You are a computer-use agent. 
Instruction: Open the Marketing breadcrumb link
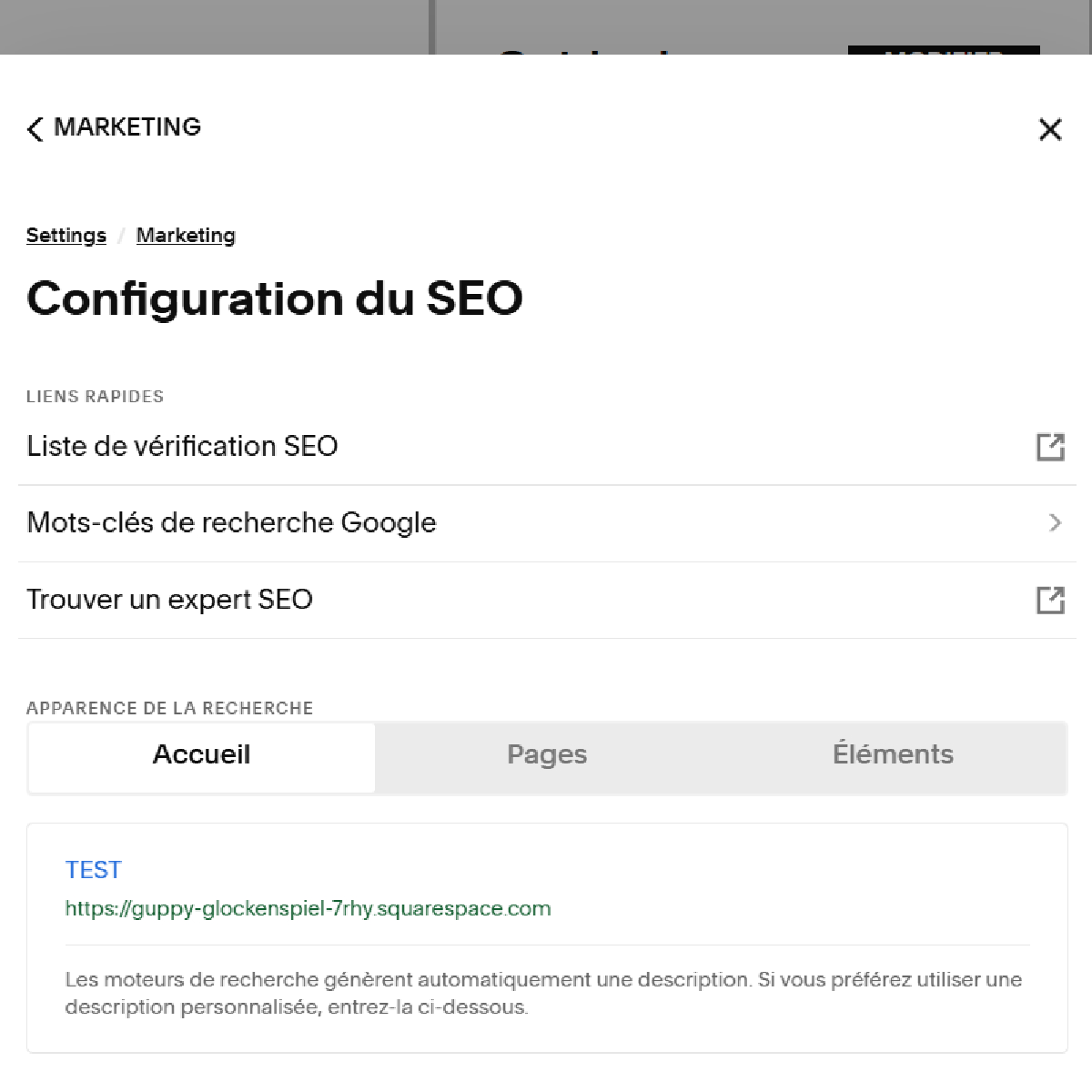(186, 235)
